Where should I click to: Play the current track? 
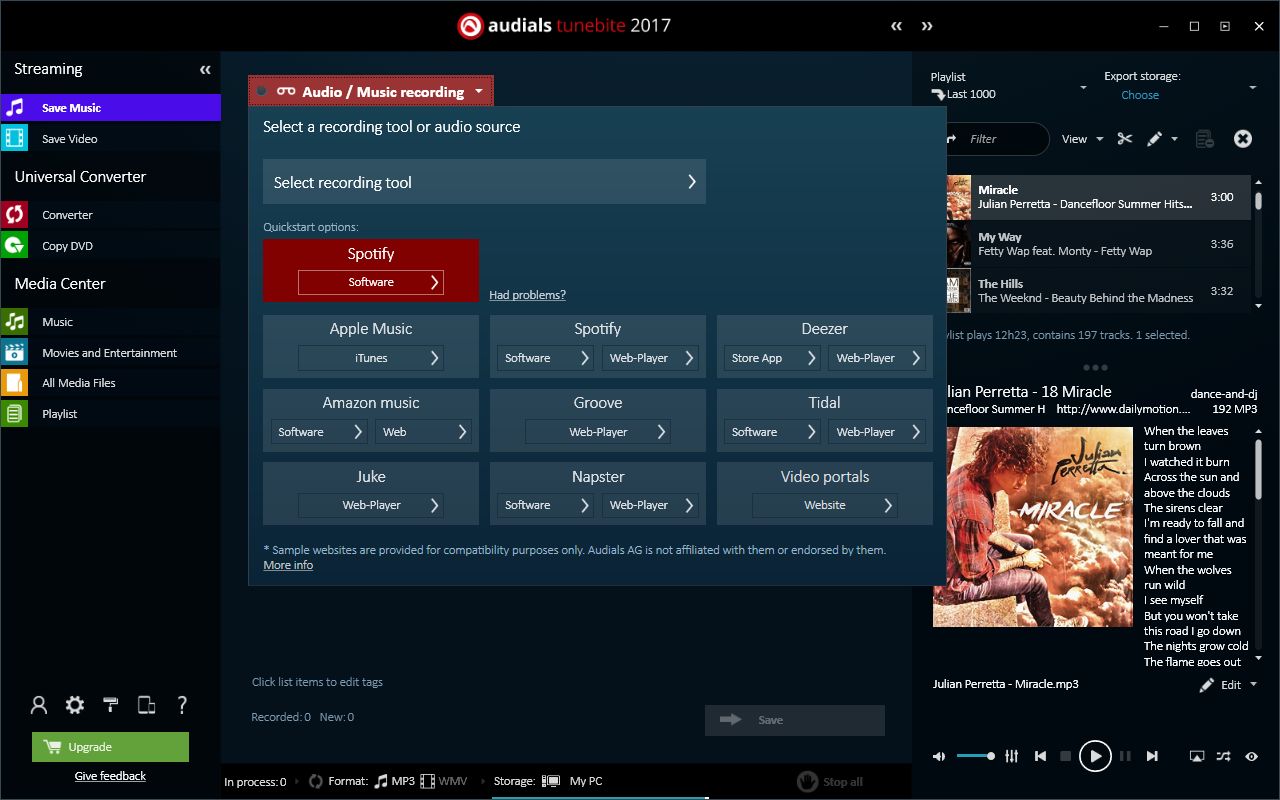tap(1095, 756)
